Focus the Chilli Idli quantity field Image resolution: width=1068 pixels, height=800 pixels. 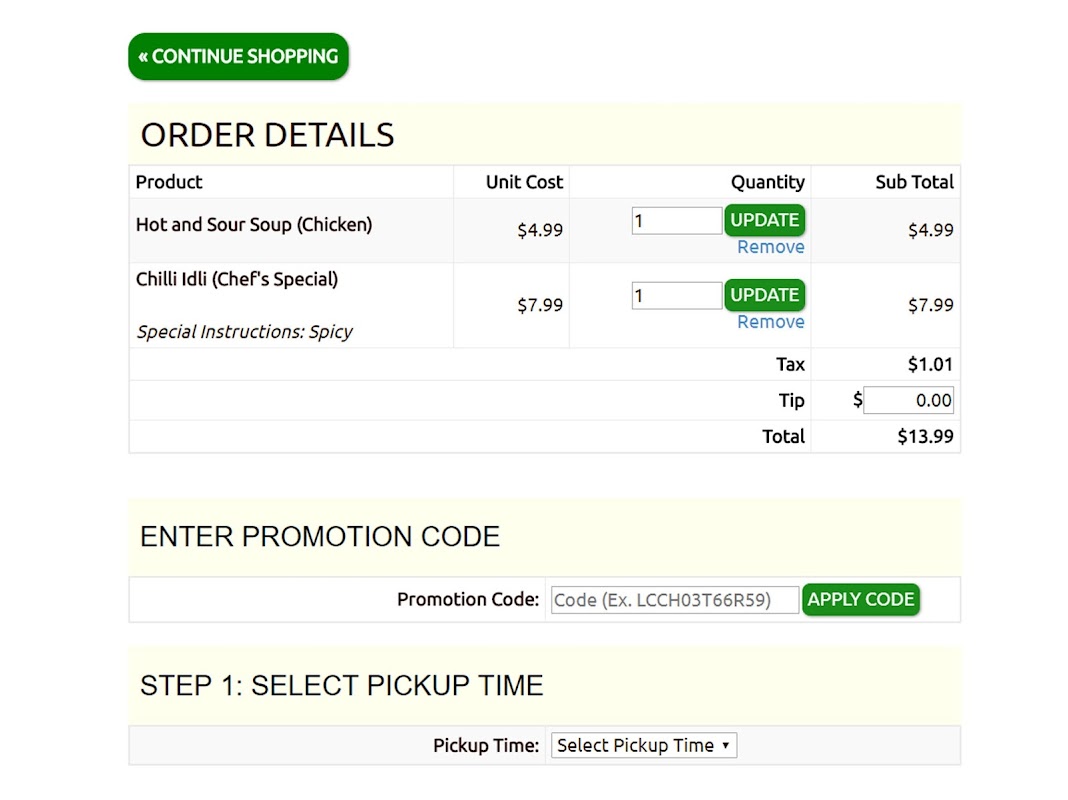point(676,295)
